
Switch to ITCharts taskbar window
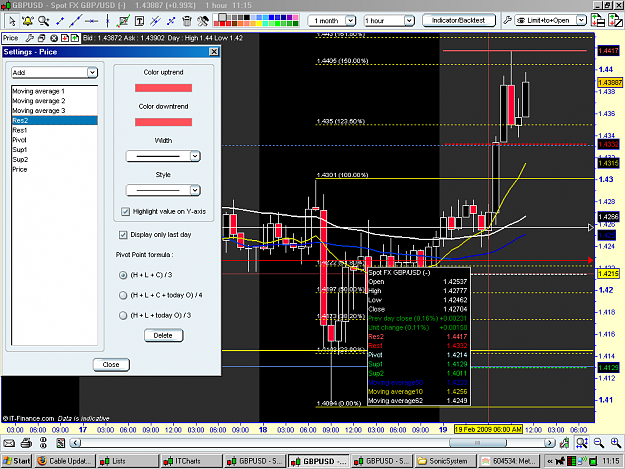pos(191,461)
